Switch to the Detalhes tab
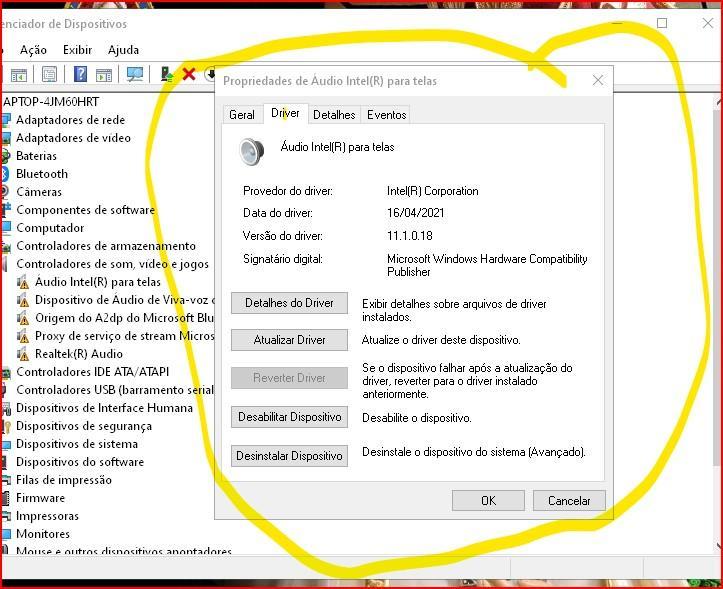Screen dimensions: 723x589 (334, 115)
